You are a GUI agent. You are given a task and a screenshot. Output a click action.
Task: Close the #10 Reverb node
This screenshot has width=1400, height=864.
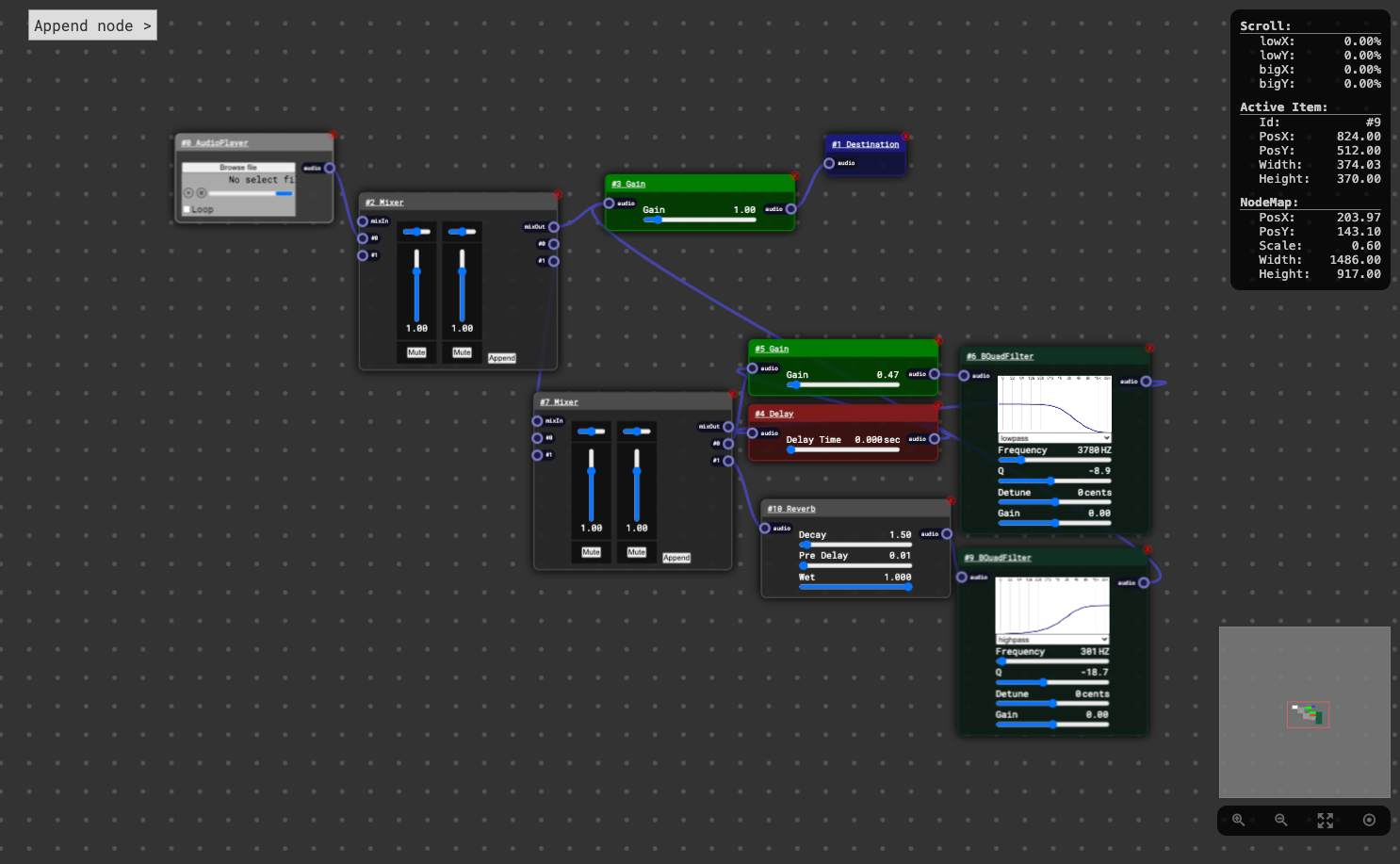[951, 500]
